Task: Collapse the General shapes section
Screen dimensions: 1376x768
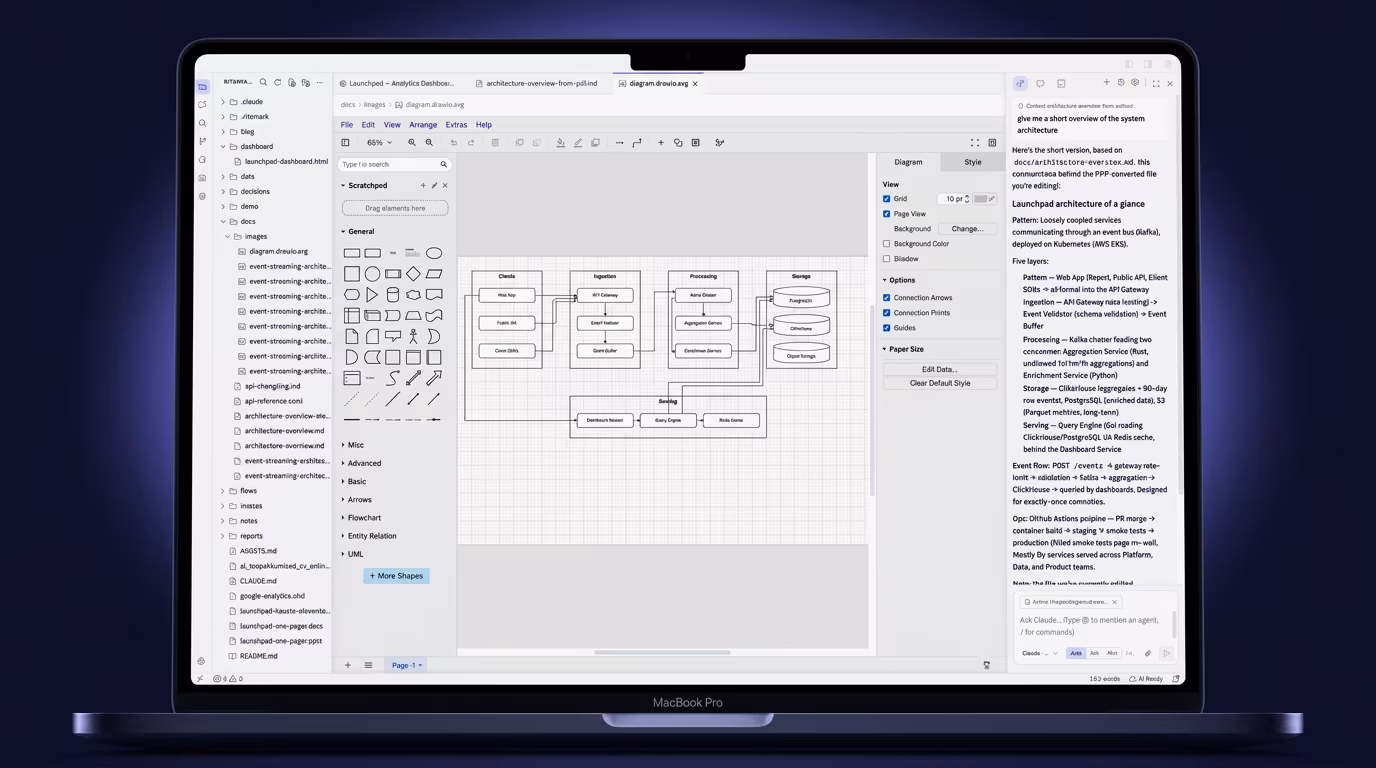Action: 343,231
